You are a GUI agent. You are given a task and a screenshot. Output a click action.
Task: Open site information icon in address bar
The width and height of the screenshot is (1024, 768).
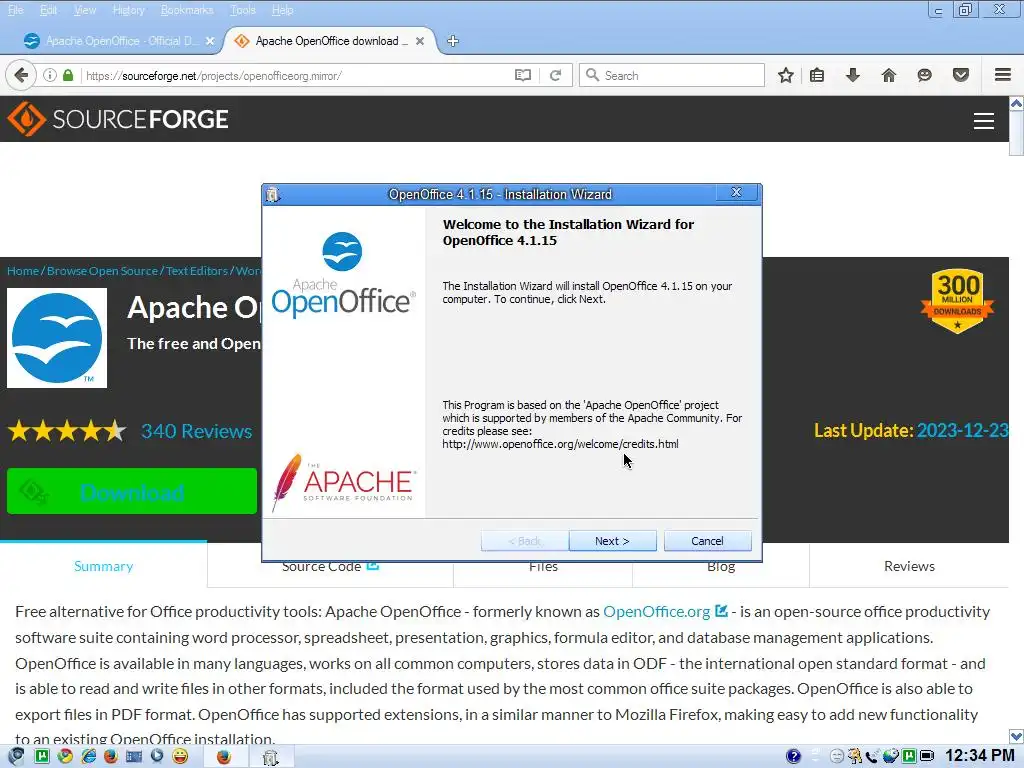(x=50, y=75)
